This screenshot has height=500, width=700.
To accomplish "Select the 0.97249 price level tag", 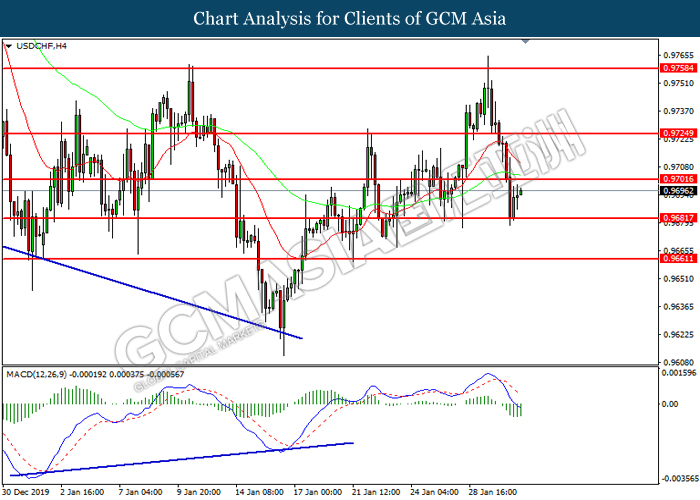I will 678,133.
